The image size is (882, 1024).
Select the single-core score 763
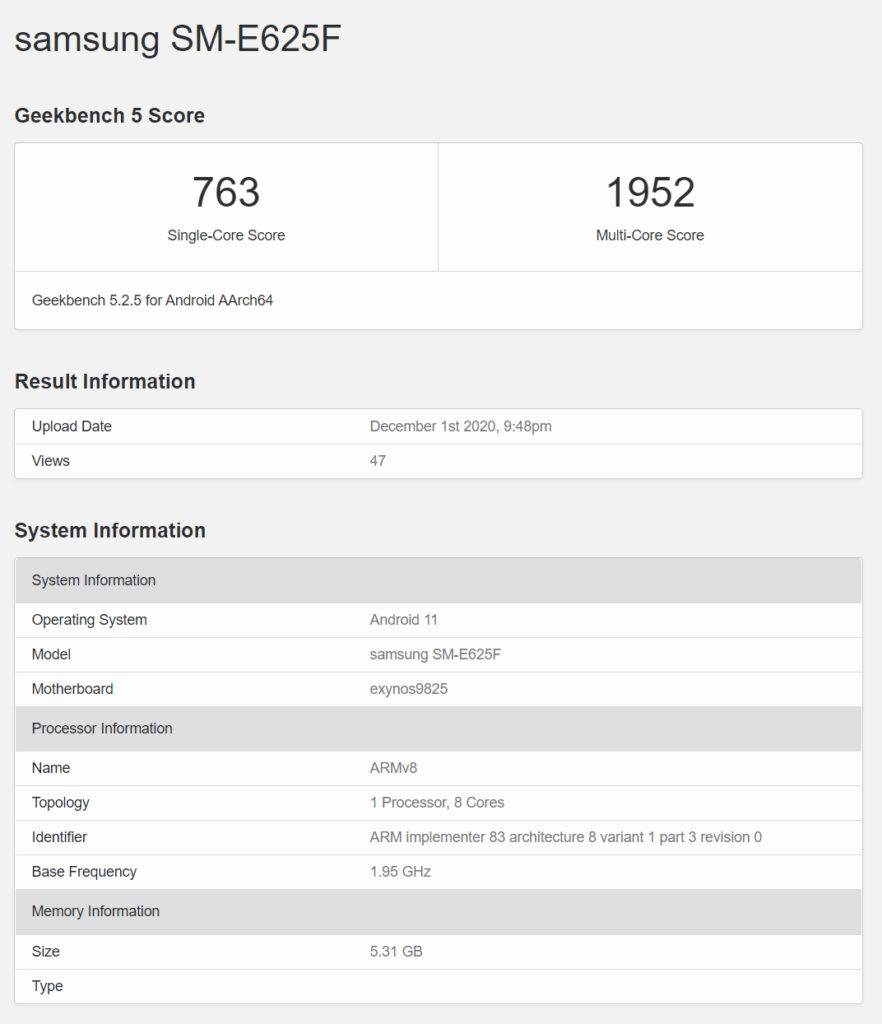point(226,192)
